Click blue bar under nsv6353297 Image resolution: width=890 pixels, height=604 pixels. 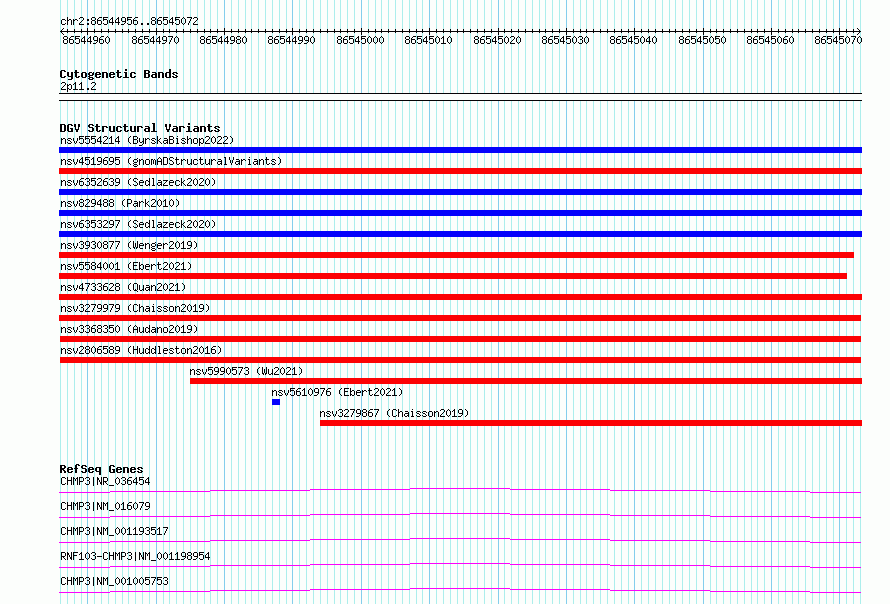coord(460,234)
